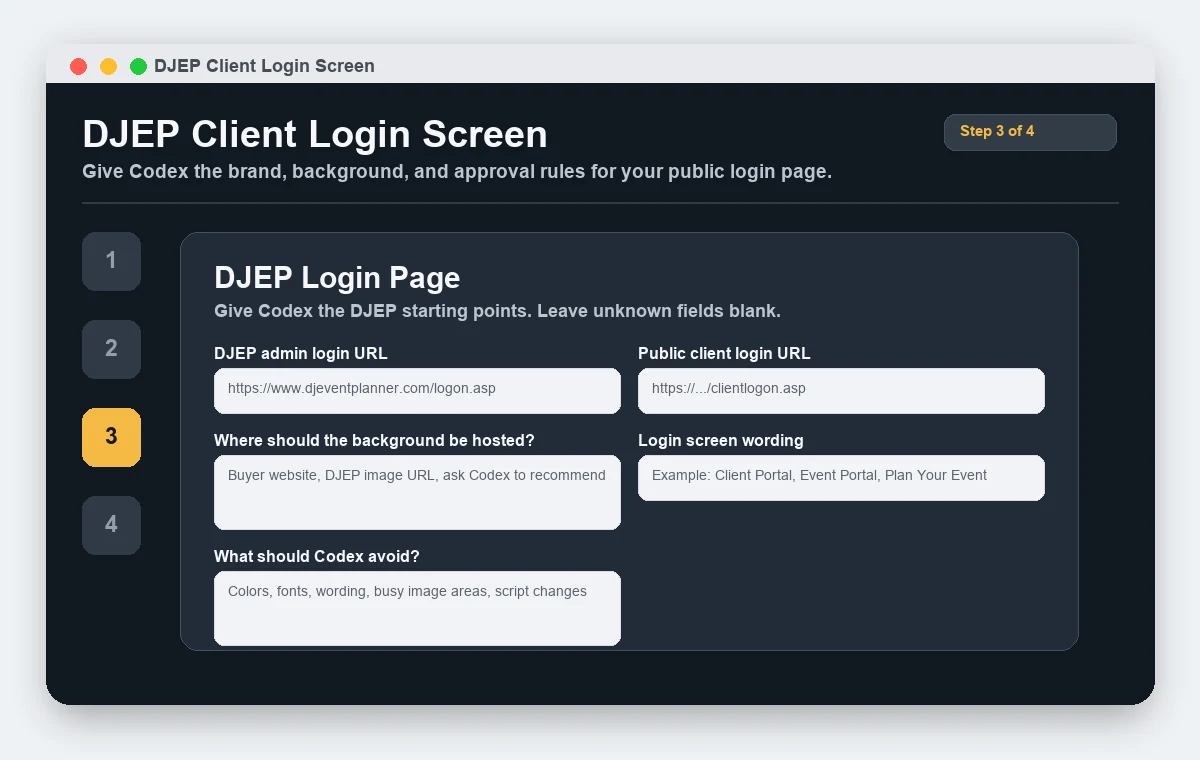Viewport: 1200px width, 760px height.
Task: Go to step 2 in the sidebar
Action: click(x=111, y=349)
